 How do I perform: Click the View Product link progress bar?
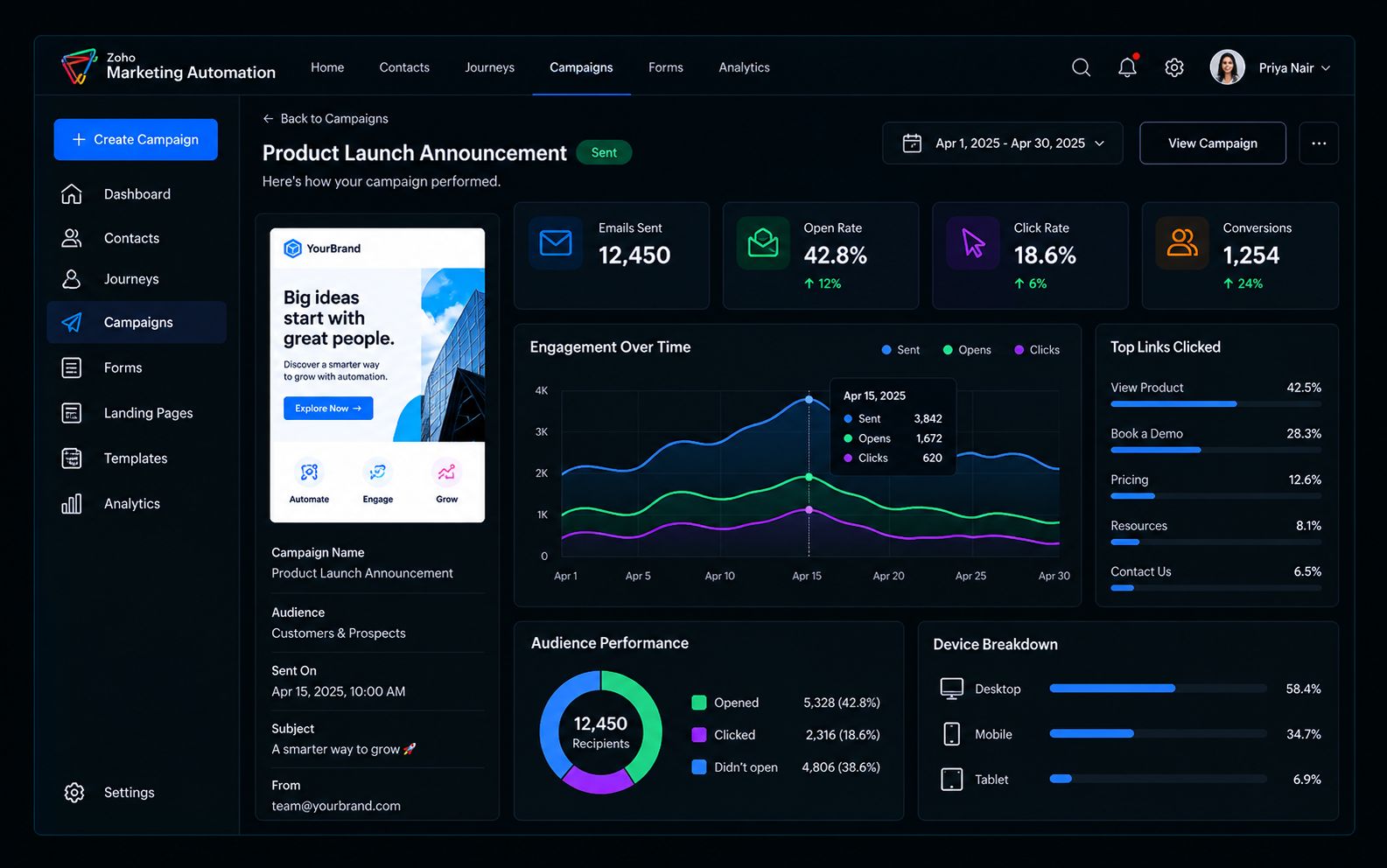1216,404
